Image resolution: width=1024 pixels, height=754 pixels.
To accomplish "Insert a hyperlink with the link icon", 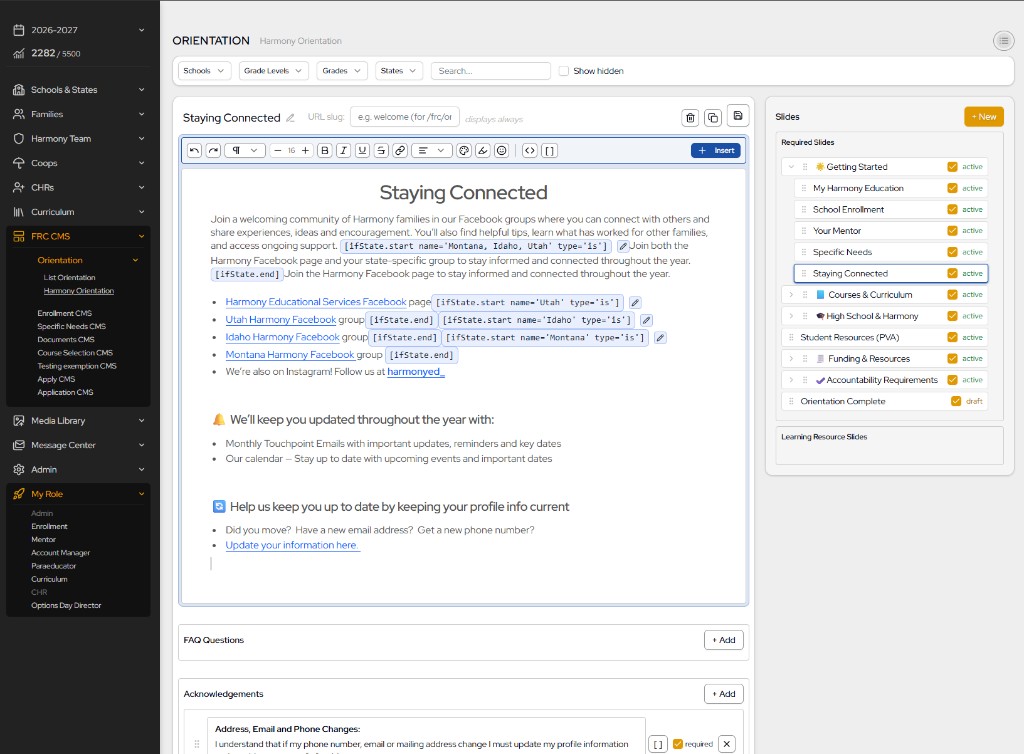I will click(x=400, y=151).
